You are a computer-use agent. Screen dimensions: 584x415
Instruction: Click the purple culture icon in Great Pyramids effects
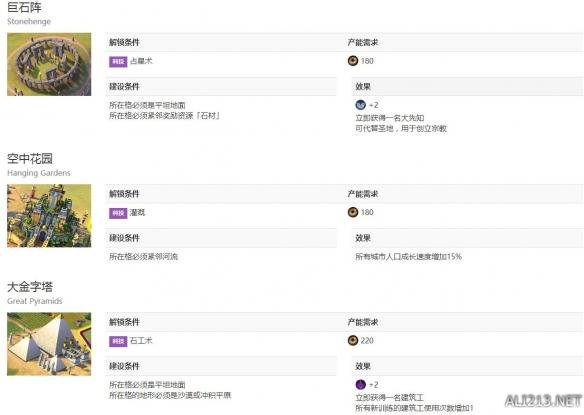(361, 384)
